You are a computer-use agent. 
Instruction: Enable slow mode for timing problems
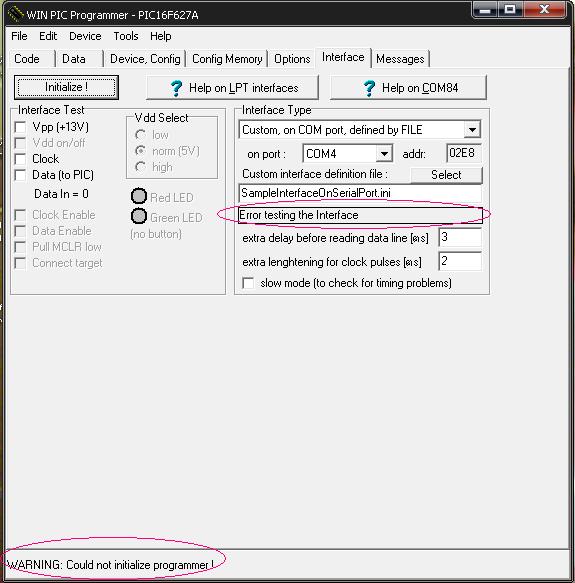(248, 283)
